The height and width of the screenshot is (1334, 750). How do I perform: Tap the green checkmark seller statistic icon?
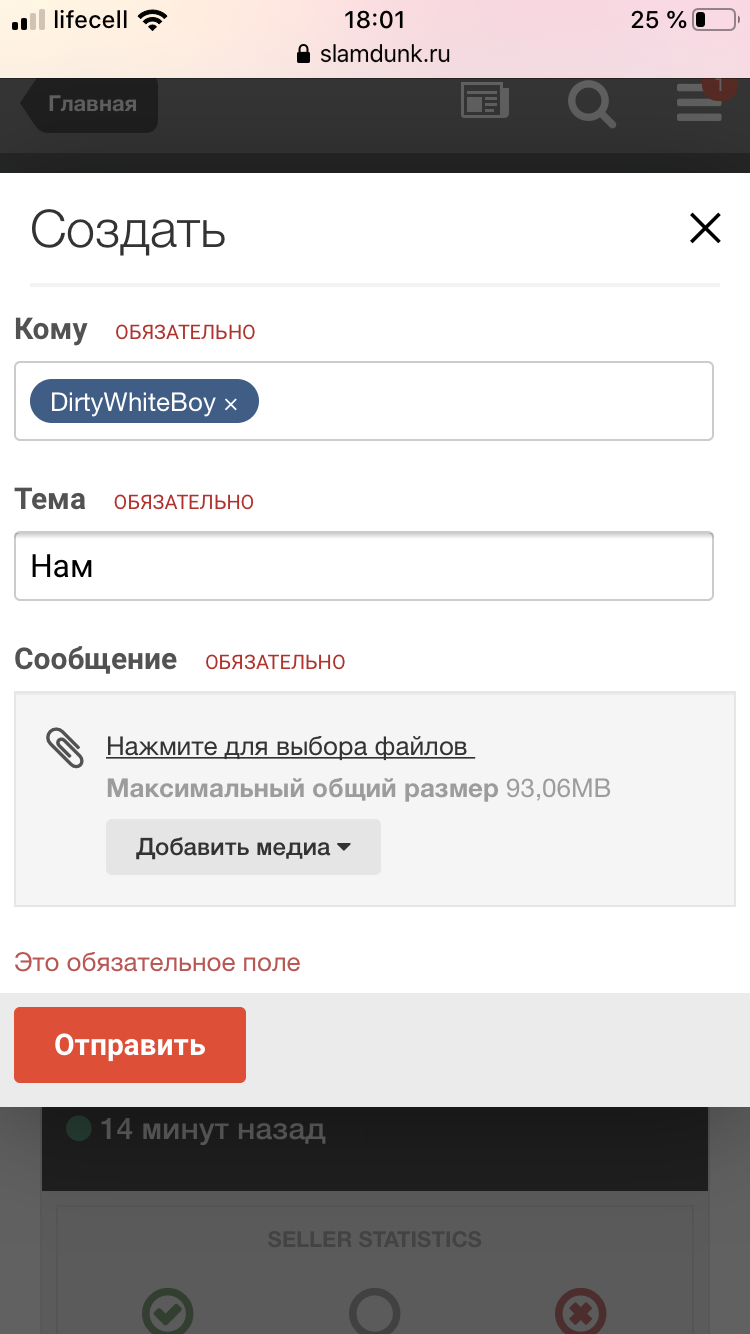point(167,1311)
